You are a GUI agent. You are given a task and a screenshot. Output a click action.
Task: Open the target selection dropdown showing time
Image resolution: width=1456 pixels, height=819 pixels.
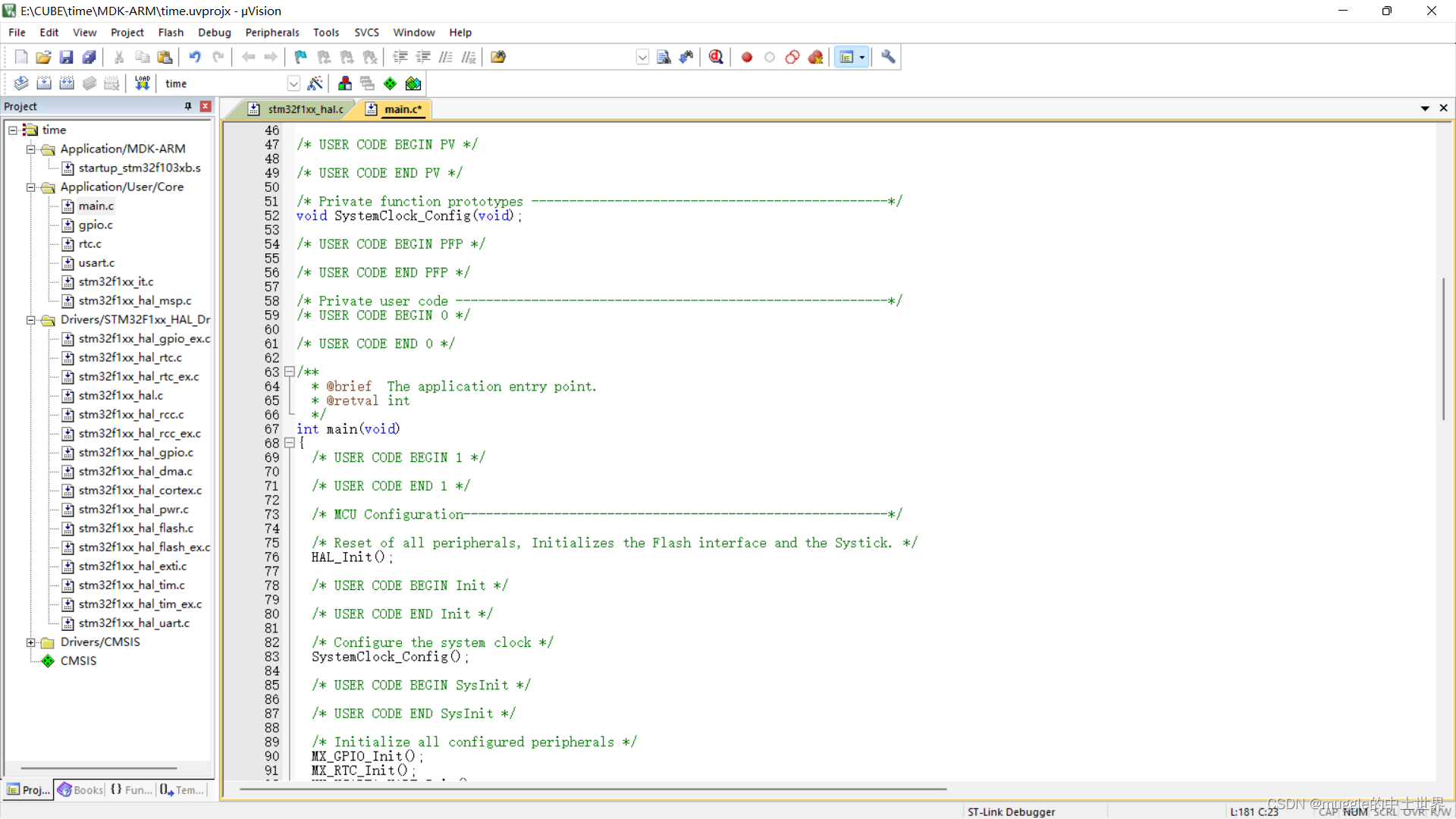(x=293, y=83)
